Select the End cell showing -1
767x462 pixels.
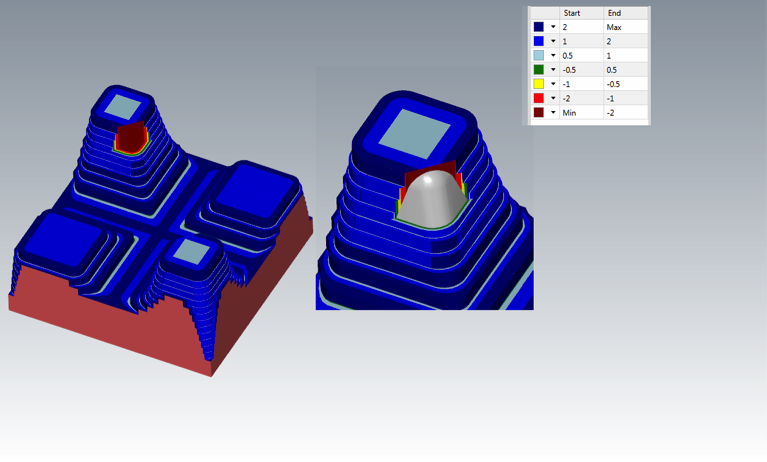pos(626,98)
